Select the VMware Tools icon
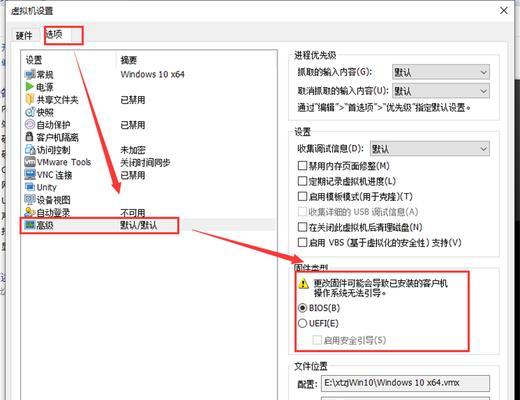 point(30,162)
